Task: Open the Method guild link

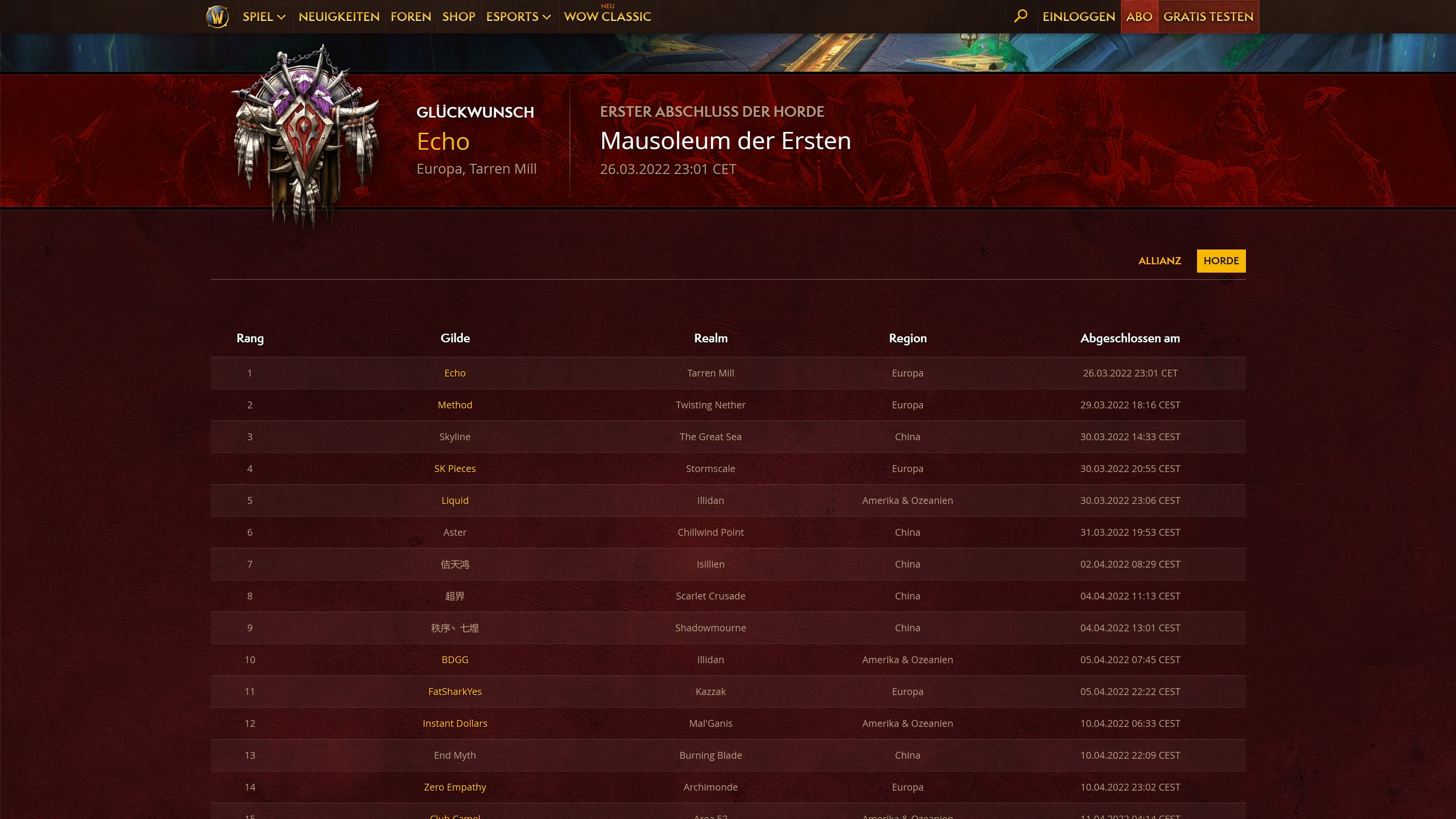Action: [455, 405]
